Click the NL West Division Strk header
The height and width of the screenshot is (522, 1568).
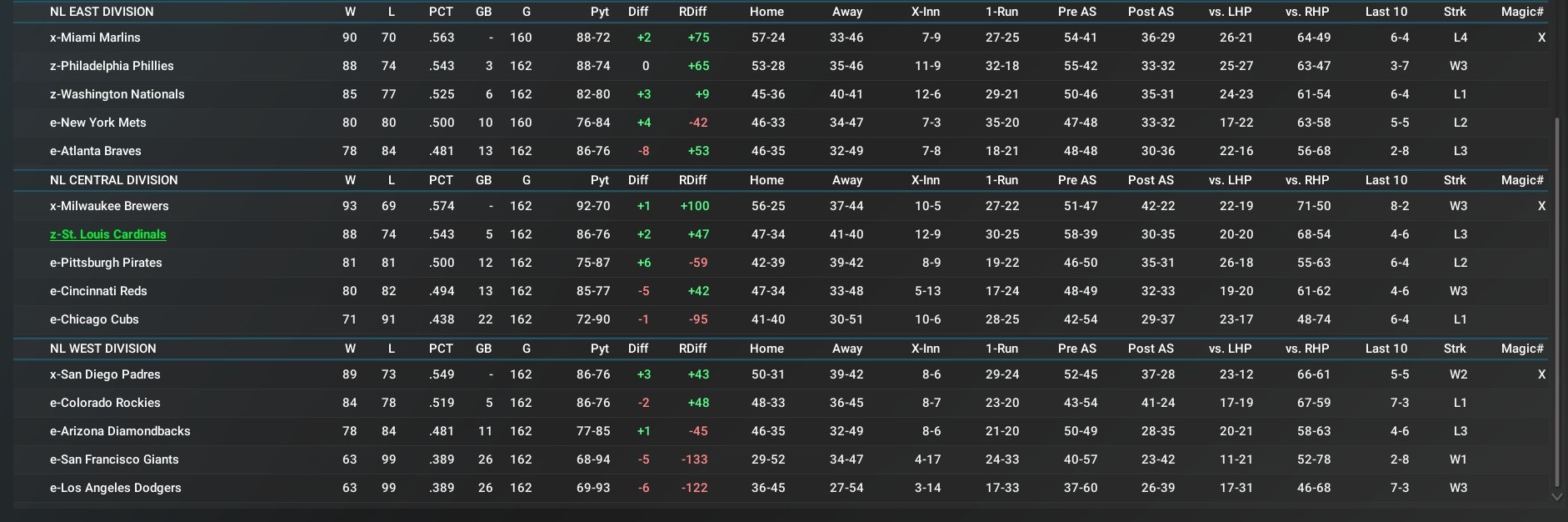[x=1455, y=349]
